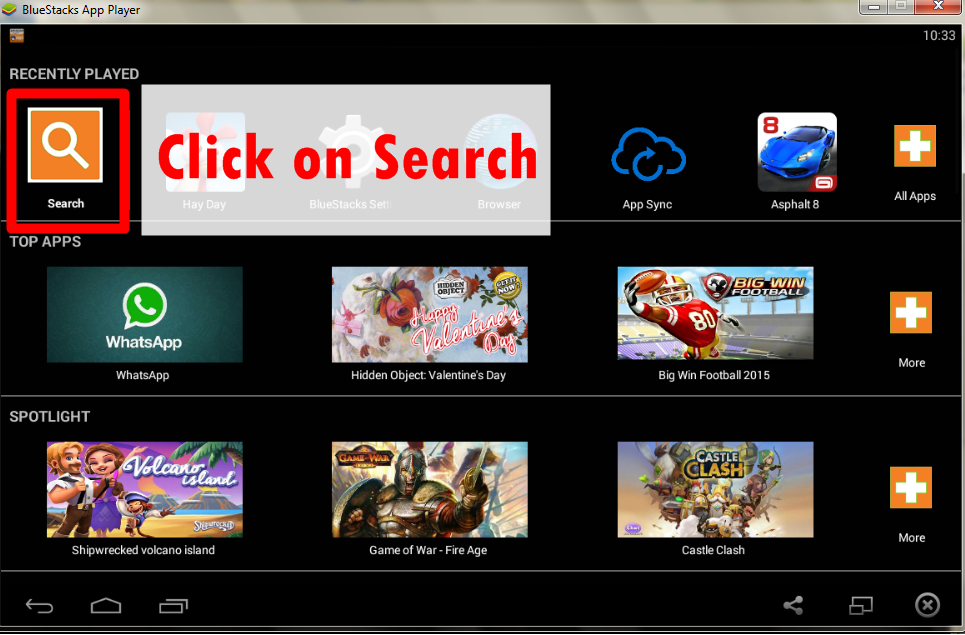Tap the Android home button
Image resolution: width=965 pixels, height=635 pixels.
(105, 605)
